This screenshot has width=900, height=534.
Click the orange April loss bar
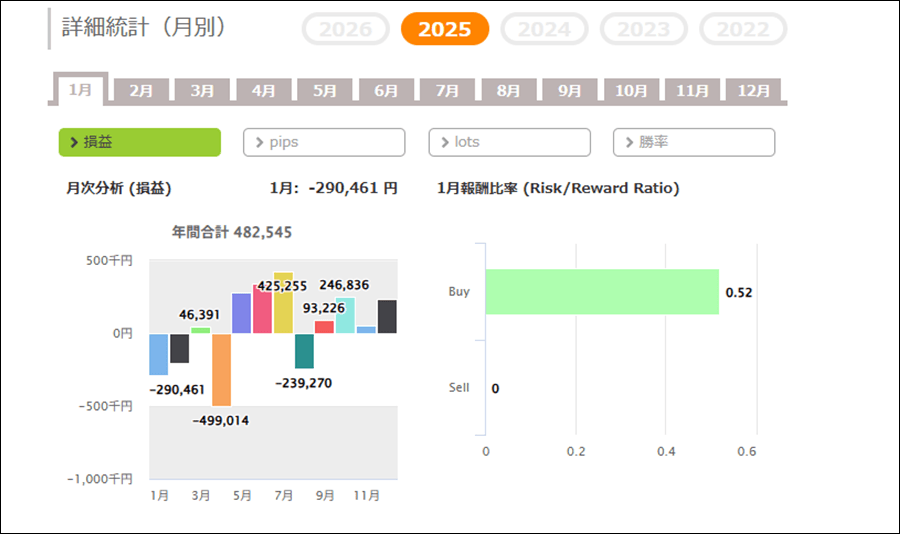(x=221, y=369)
